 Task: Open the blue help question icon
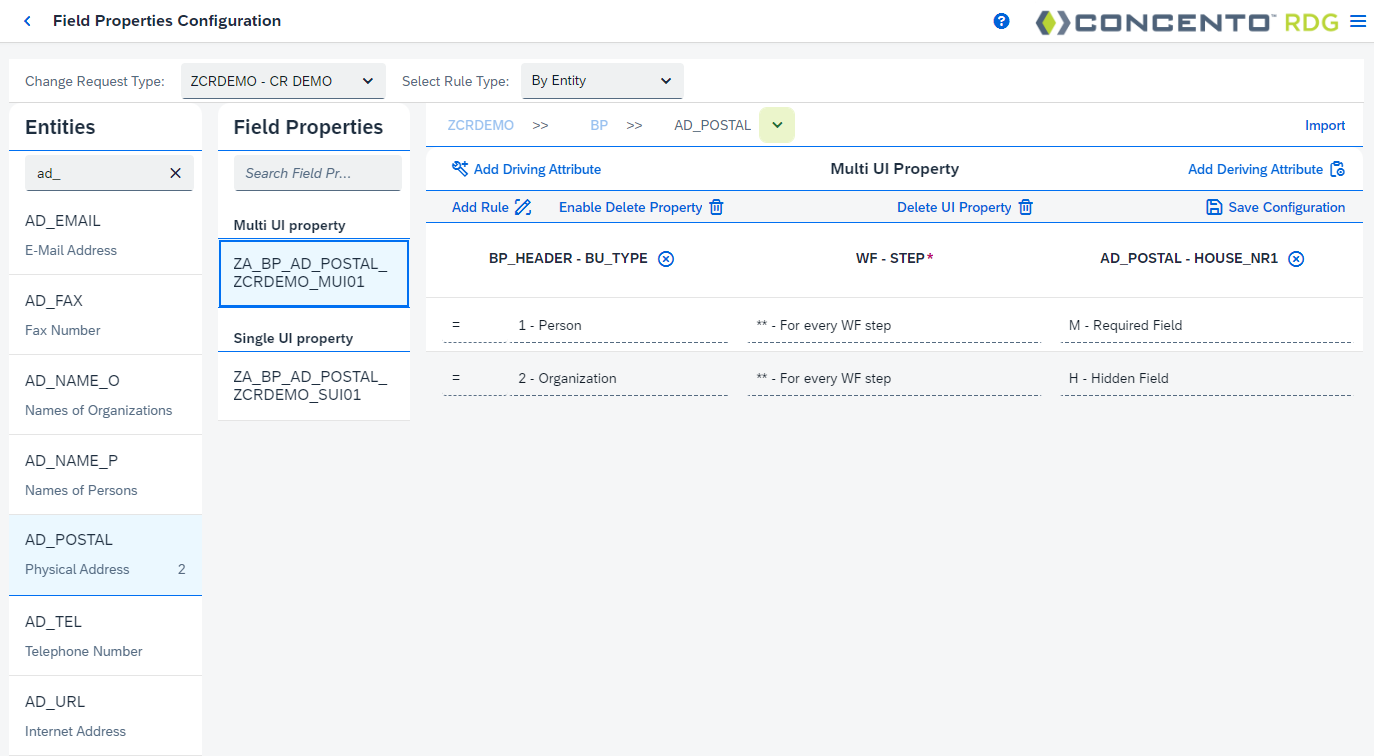click(x=1001, y=21)
